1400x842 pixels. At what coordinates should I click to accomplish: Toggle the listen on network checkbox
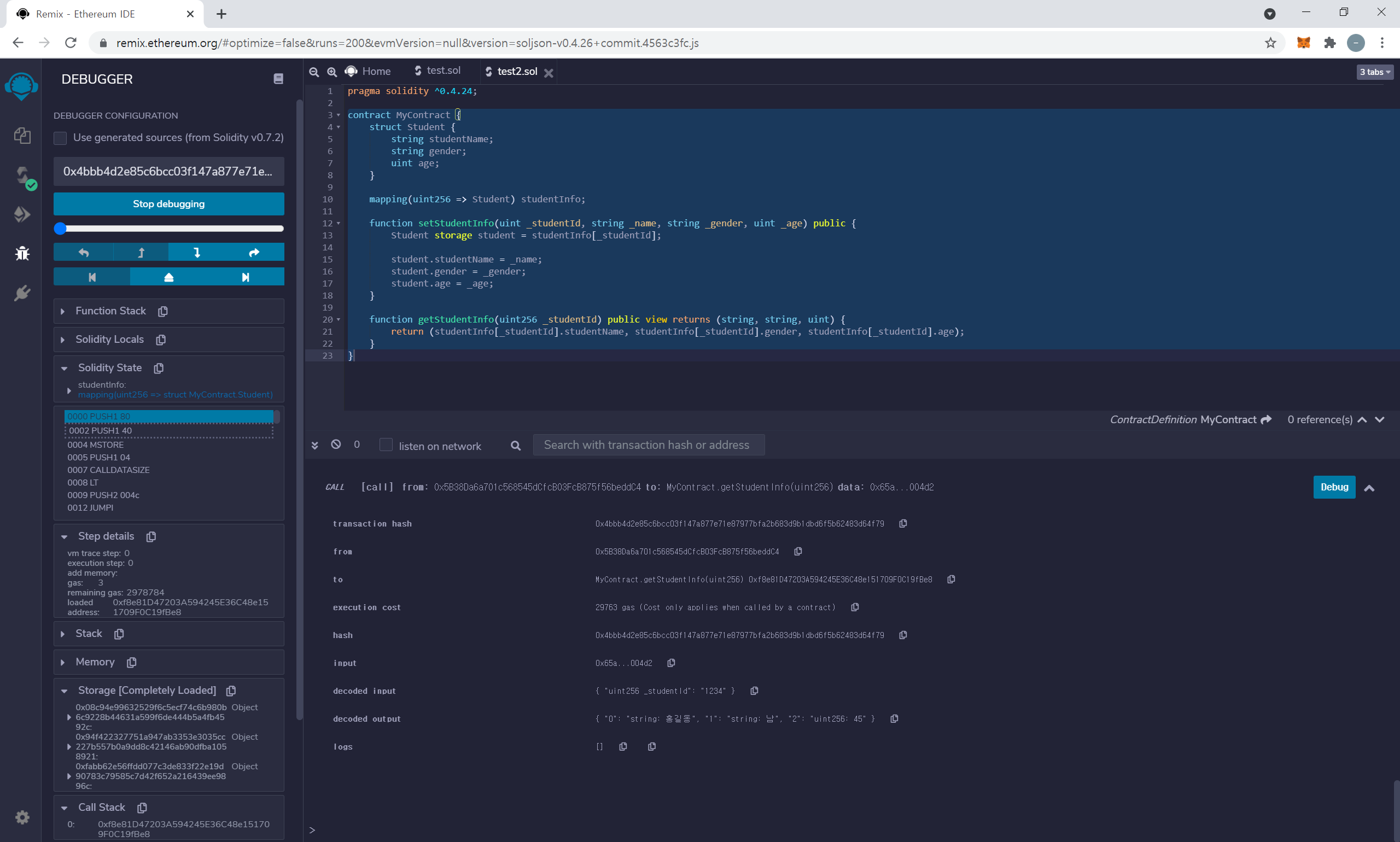click(386, 445)
